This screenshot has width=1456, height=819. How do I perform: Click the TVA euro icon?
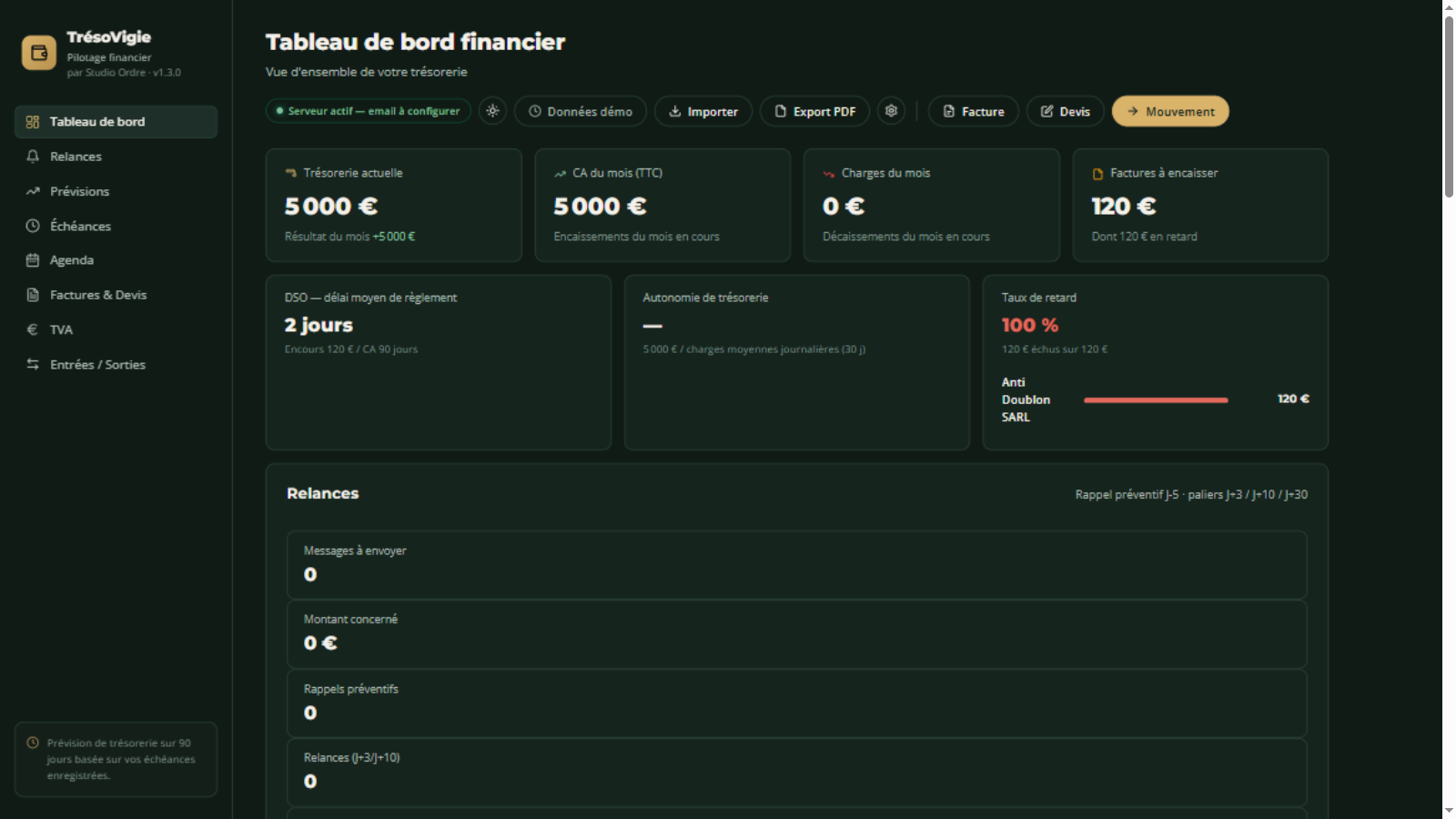coord(33,329)
